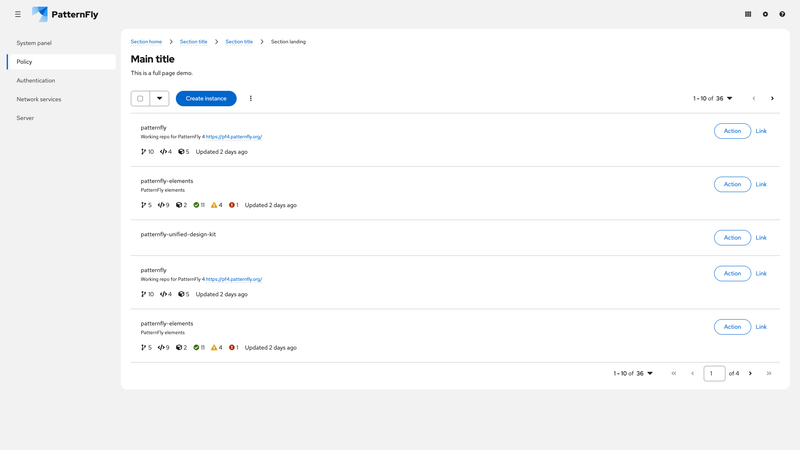This screenshot has width=800, height=450.
Task: Click the PatternFly logo
Action: coord(65,14)
